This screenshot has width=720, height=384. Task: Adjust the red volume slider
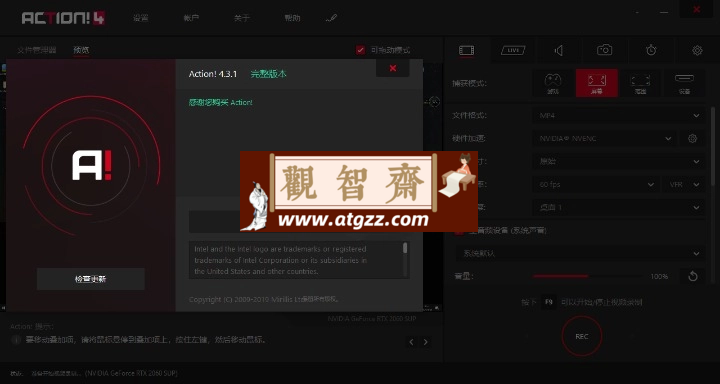589,277
